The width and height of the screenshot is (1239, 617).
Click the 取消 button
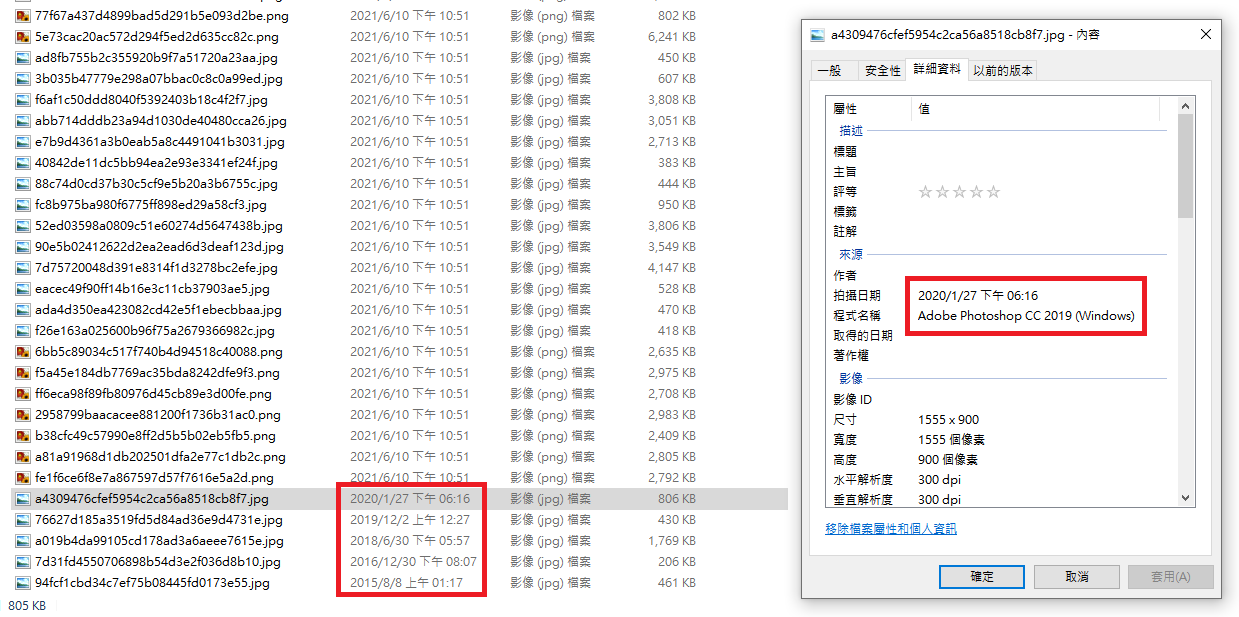(1076, 577)
